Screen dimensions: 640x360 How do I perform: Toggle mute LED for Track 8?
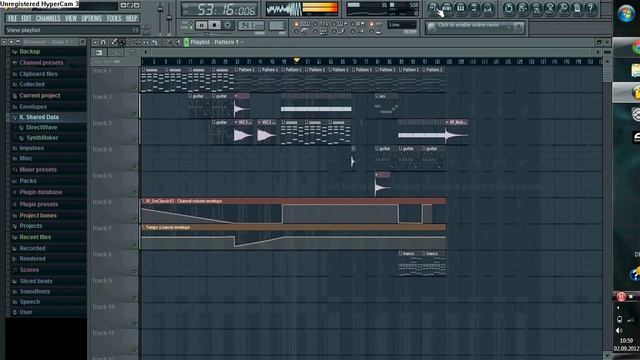[x=134, y=271]
